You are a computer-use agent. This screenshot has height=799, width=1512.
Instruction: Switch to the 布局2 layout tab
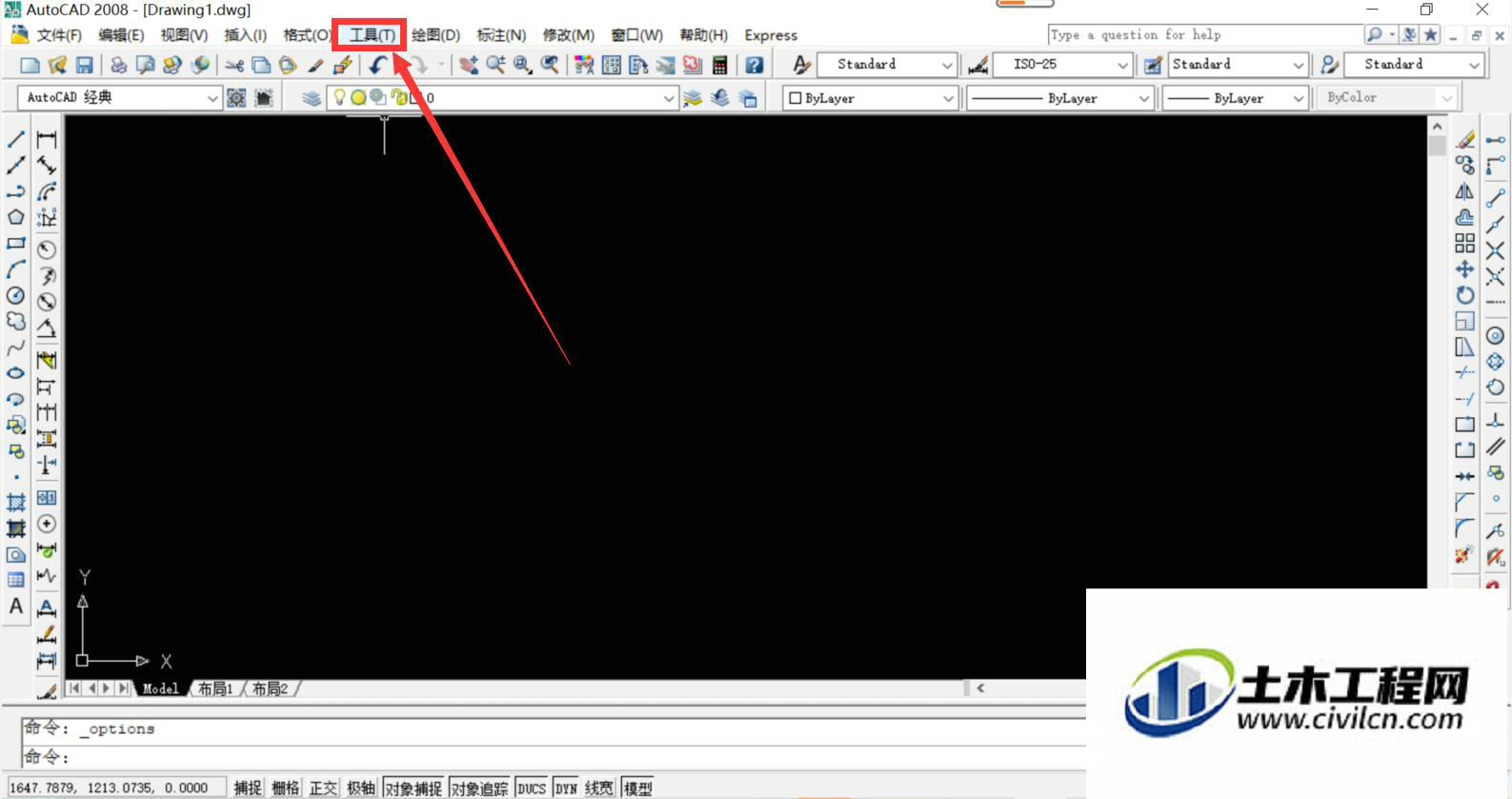click(x=270, y=689)
